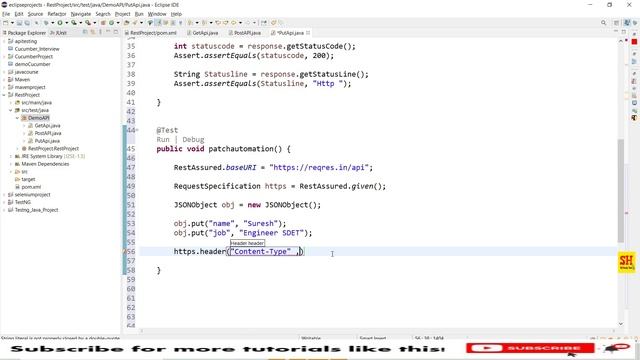Collapse the src/test/java folder
This screenshot has width=640, height=360.
tap(11, 110)
